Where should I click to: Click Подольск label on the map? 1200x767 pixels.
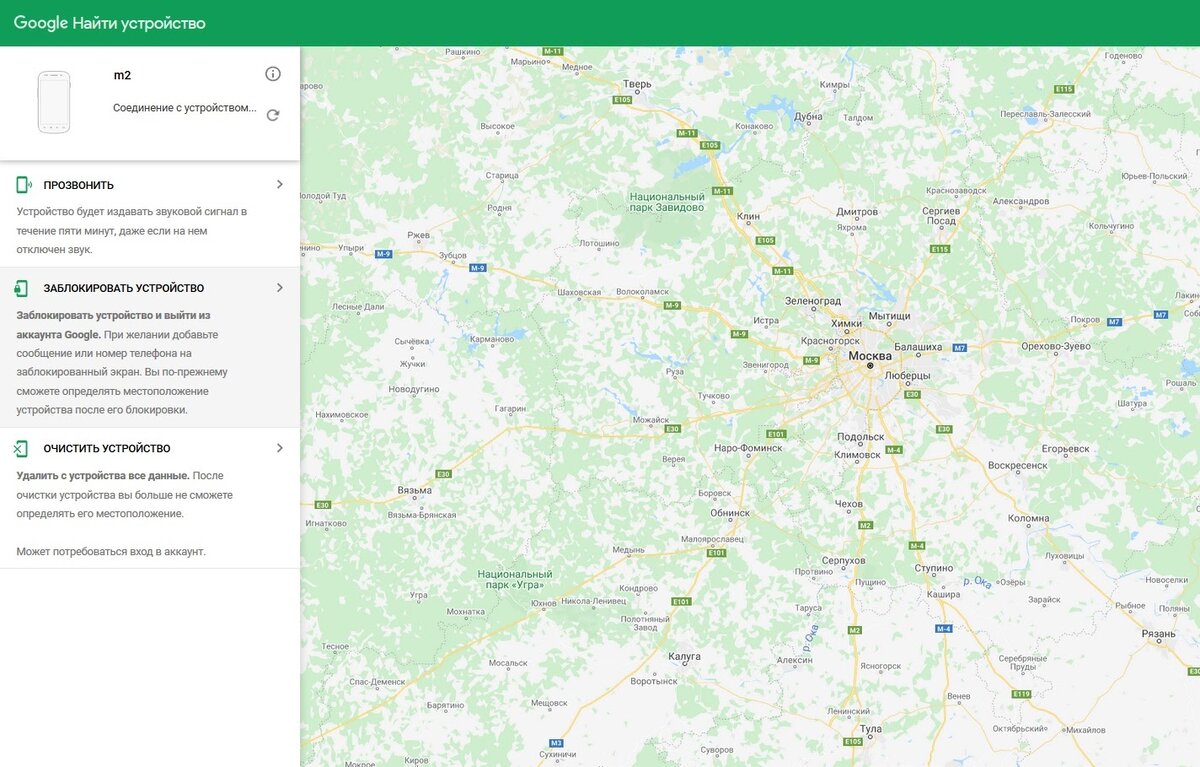860,437
